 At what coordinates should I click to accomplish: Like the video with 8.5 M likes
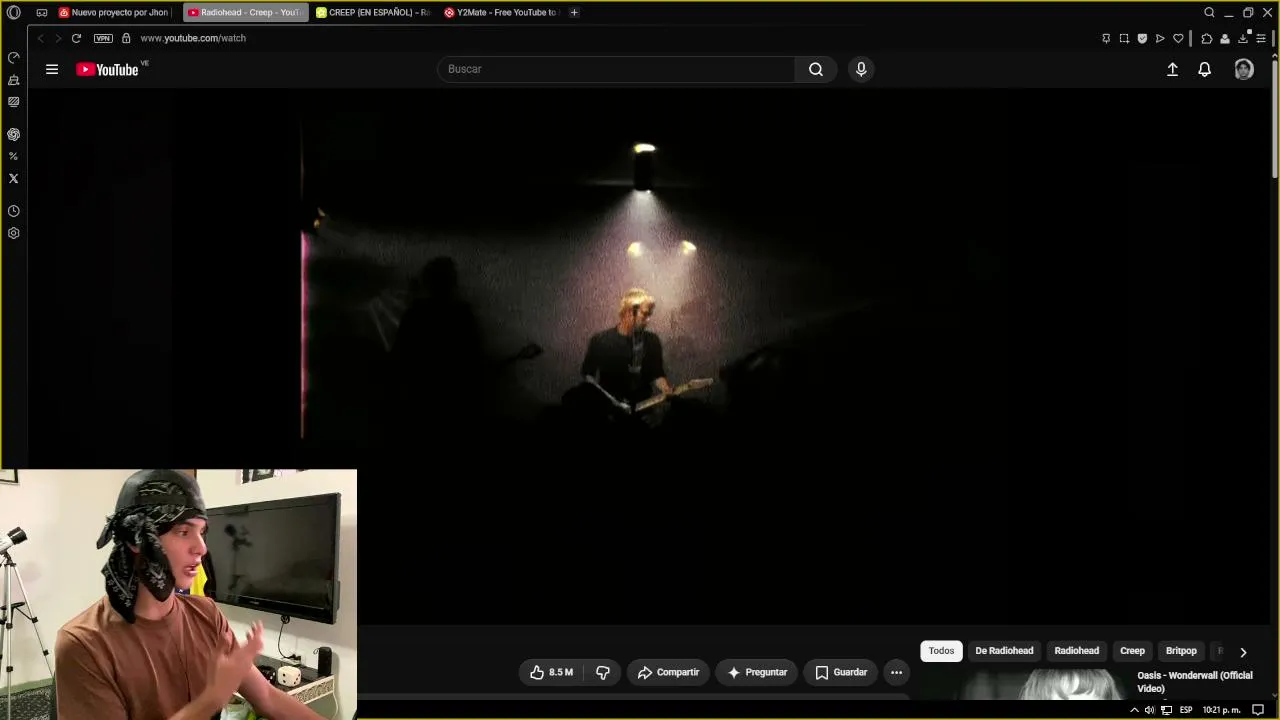[x=551, y=672]
